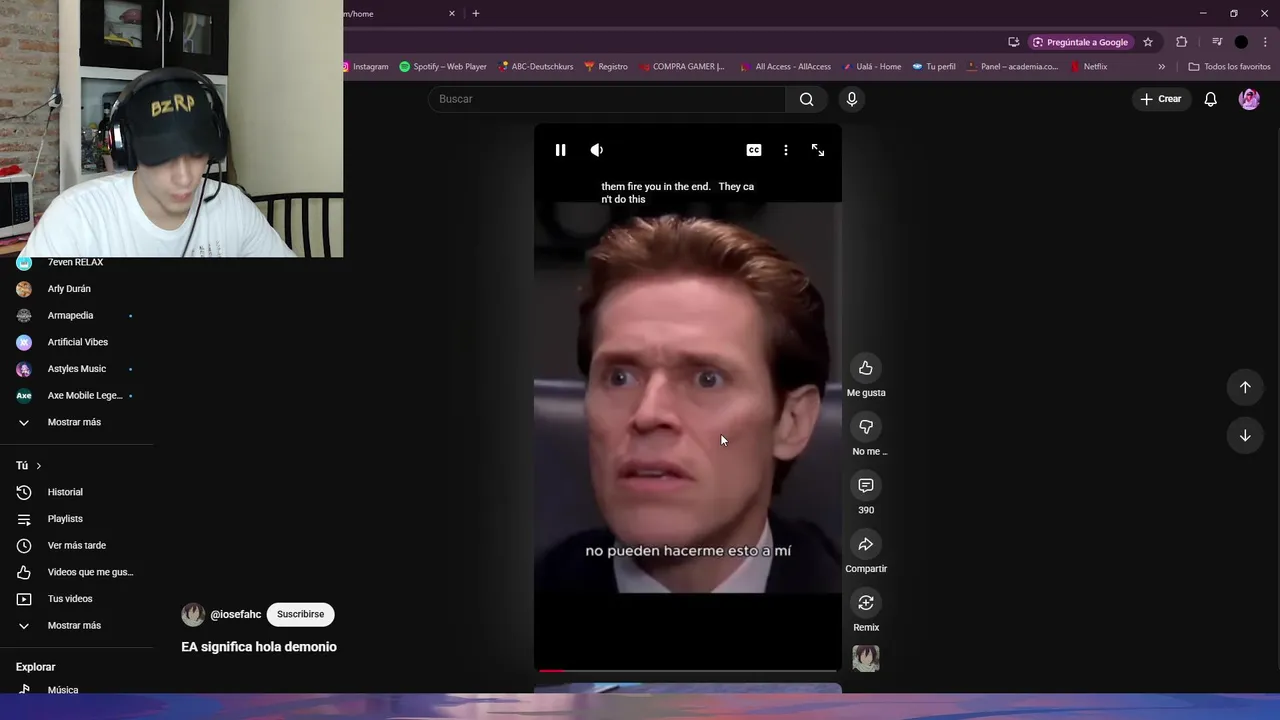Subscribe to @iosefahc with Suscribirse
The image size is (1280, 720).
pos(301,614)
